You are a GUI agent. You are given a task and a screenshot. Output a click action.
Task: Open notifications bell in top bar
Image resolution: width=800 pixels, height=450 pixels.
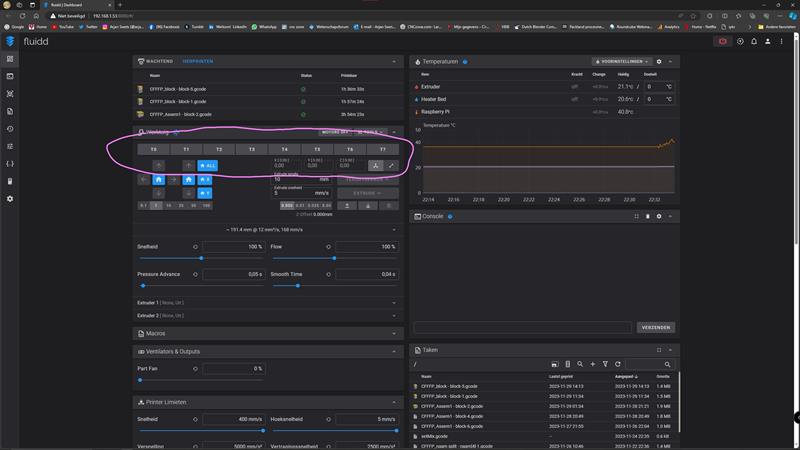tap(754, 41)
